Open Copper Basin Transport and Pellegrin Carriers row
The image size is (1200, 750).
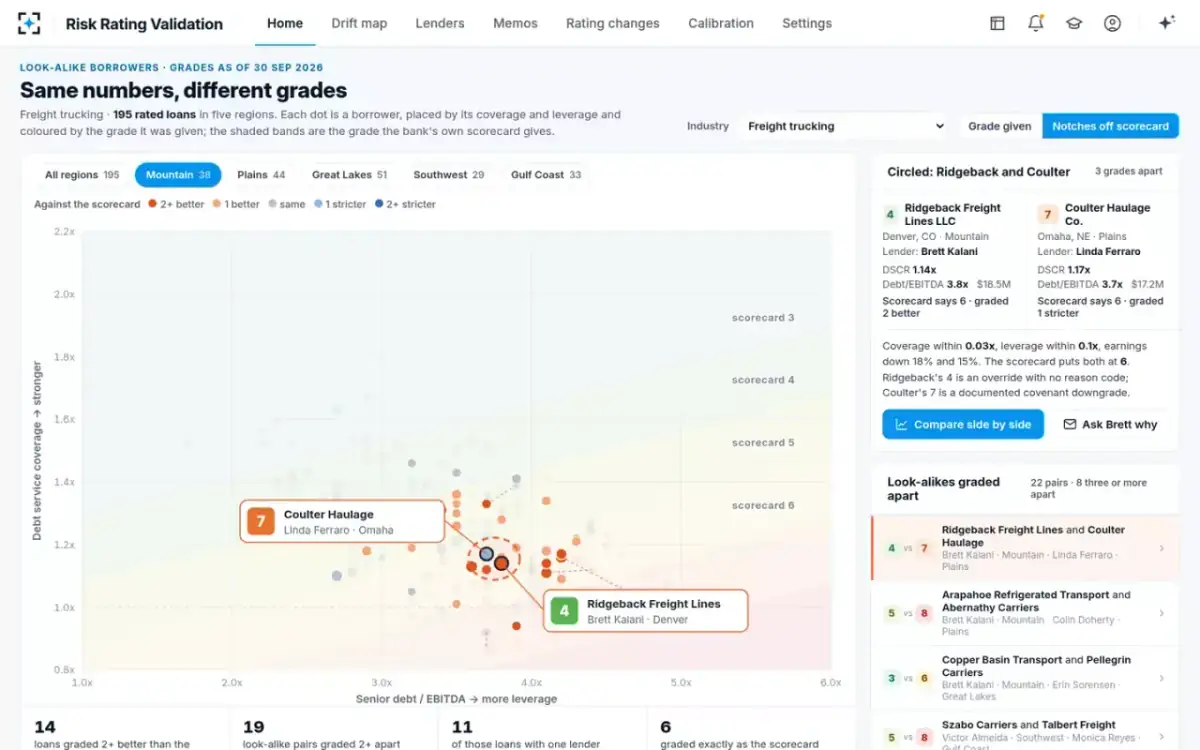pyautogui.click(x=1025, y=678)
